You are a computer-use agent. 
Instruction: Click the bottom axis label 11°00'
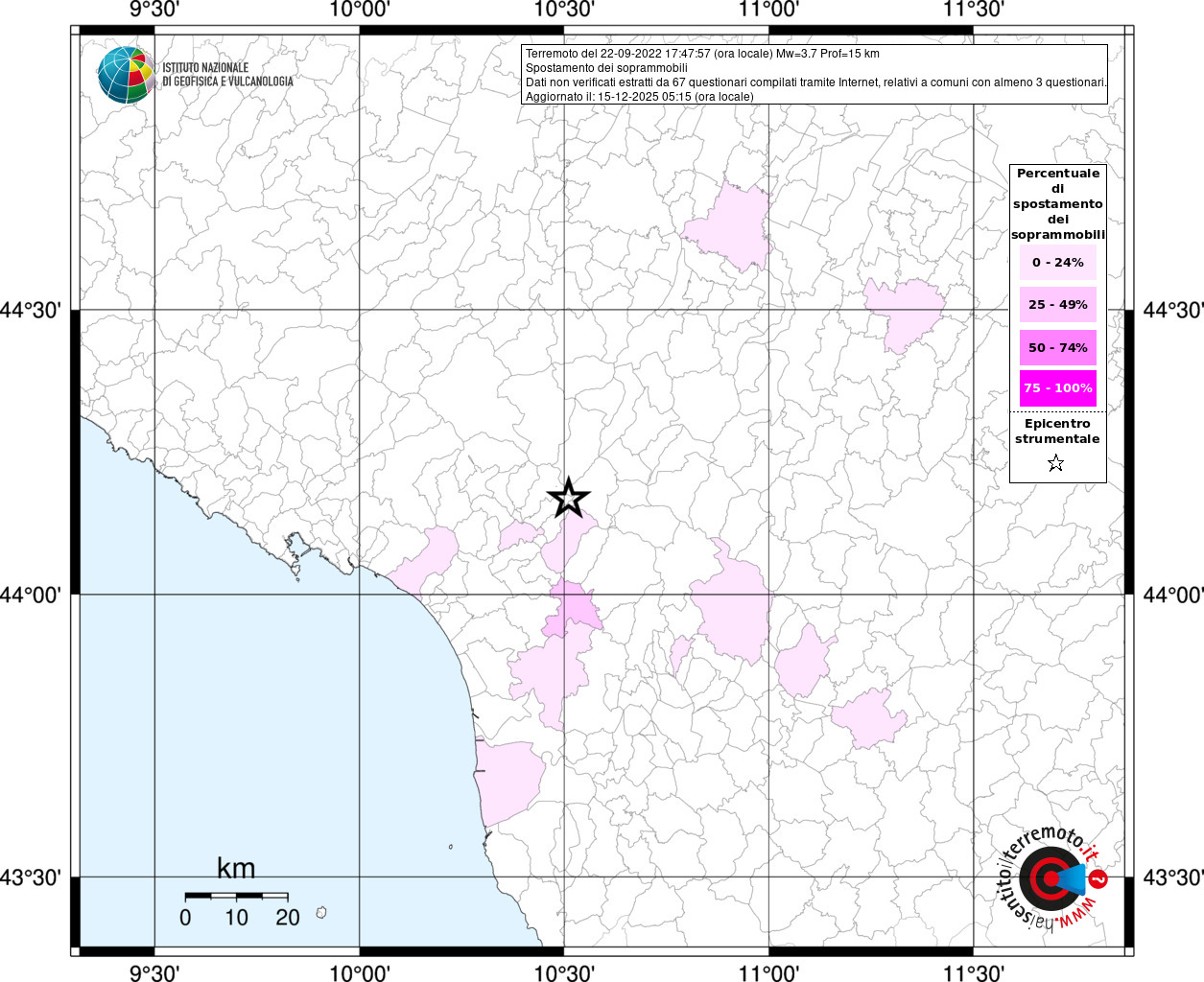768,973
